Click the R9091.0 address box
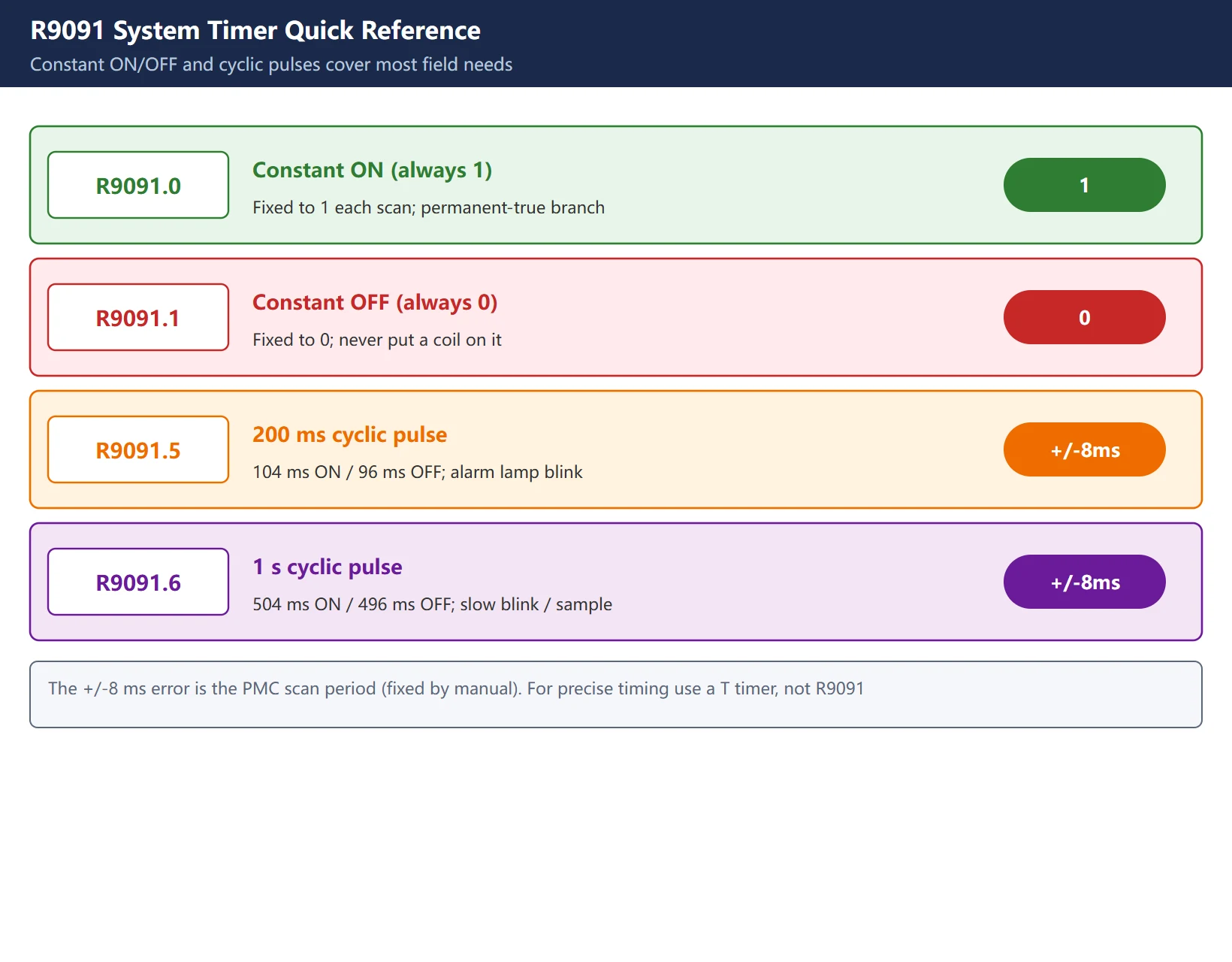1232x962 pixels. (138, 185)
